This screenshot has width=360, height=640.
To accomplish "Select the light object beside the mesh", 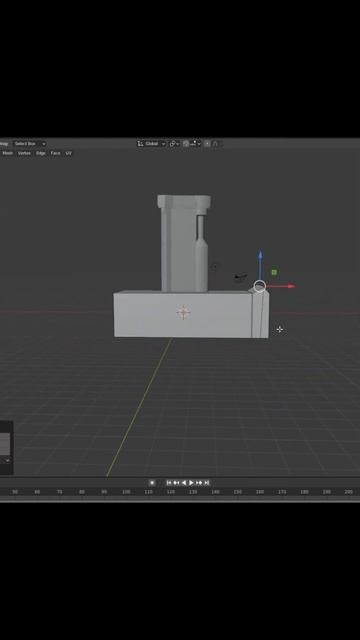I will 214,267.
